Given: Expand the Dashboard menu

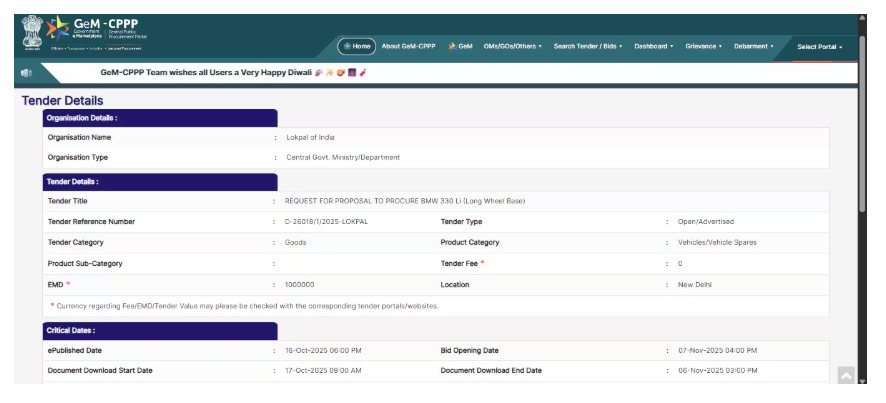Looking at the screenshot, I should click(x=653, y=46).
